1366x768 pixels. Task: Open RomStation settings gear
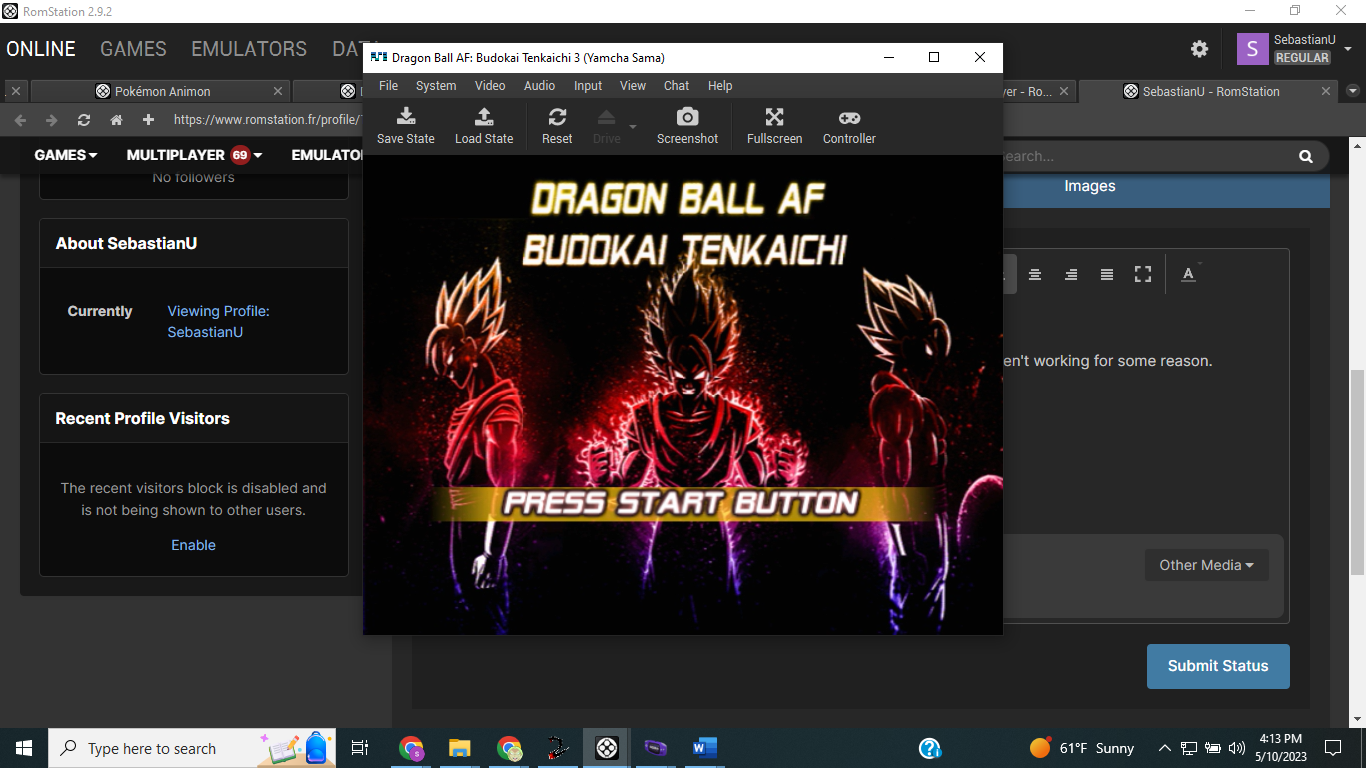click(x=1199, y=49)
